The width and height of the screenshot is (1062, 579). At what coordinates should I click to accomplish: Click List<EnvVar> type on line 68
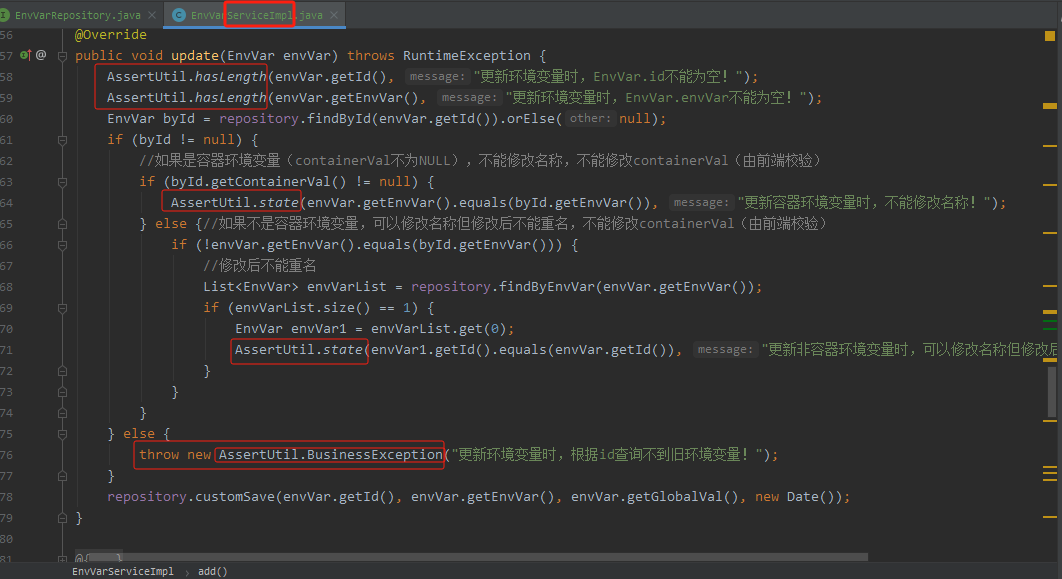pos(251,286)
